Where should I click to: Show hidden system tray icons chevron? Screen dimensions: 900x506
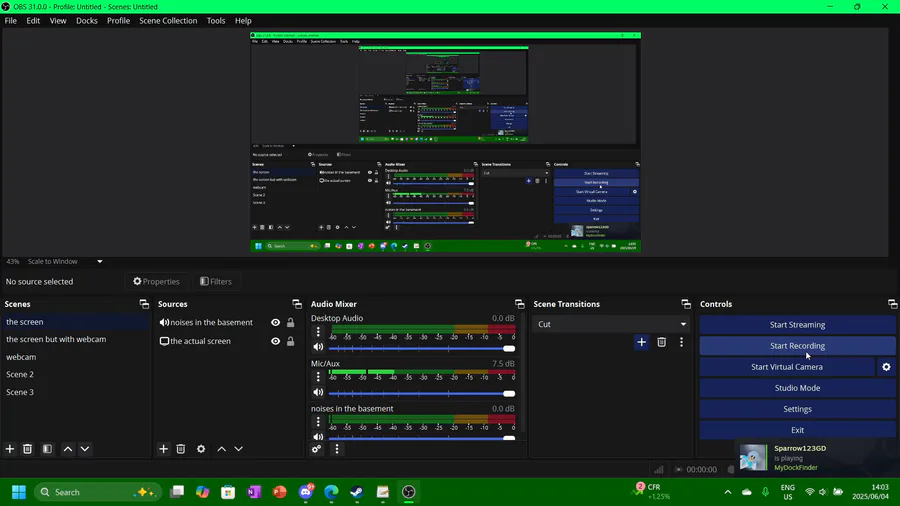pyautogui.click(x=728, y=492)
